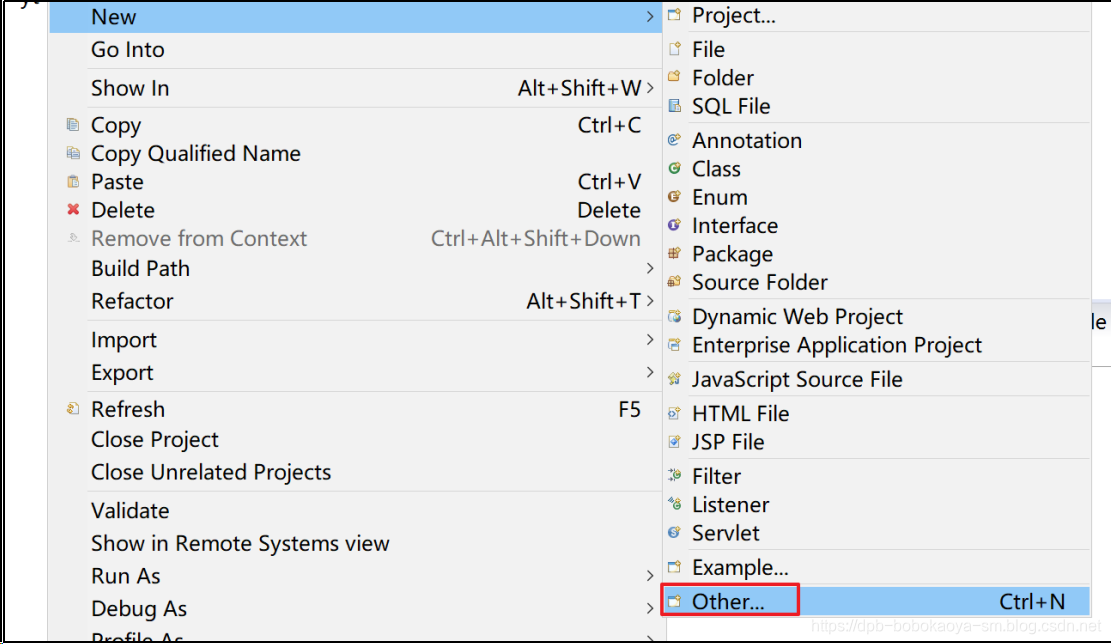Click the Enterprise Application Project icon
Viewport: 1111px width, 644px height.
pyautogui.click(x=675, y=345)
